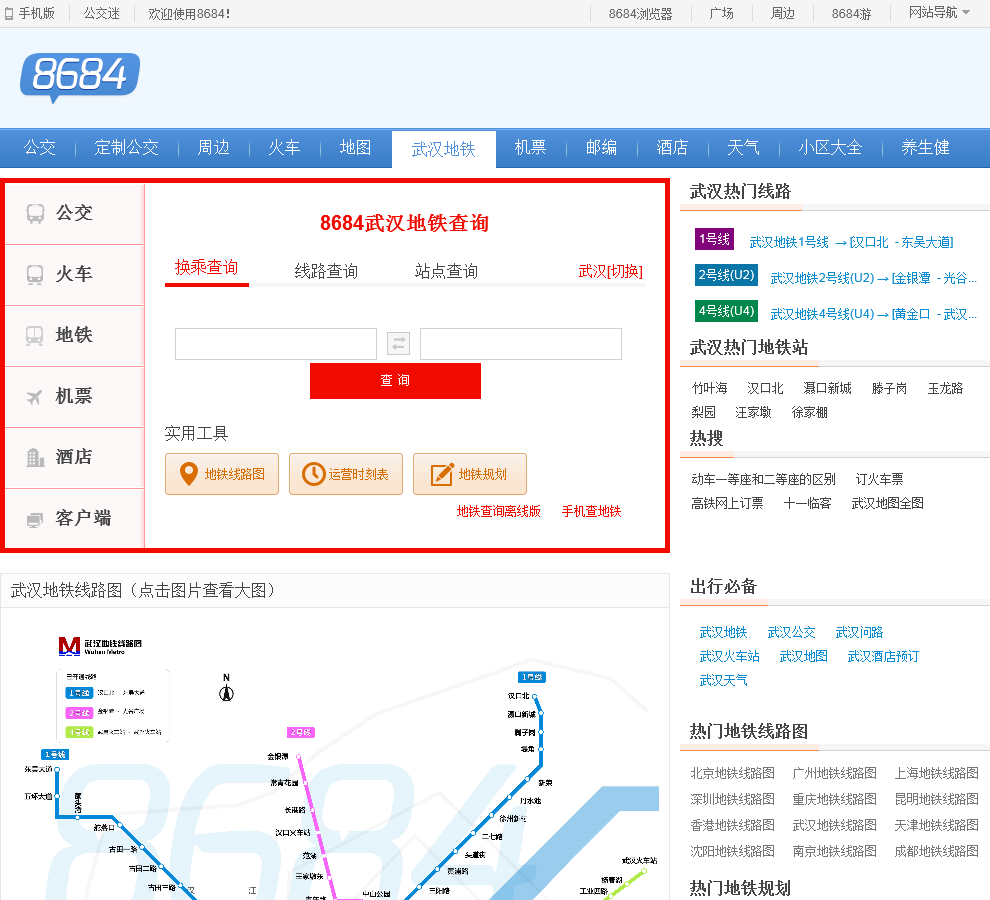Viewport: 990px width, 900px height.
Task: Open 武汉问路 link
Action: tap(859, 632)
